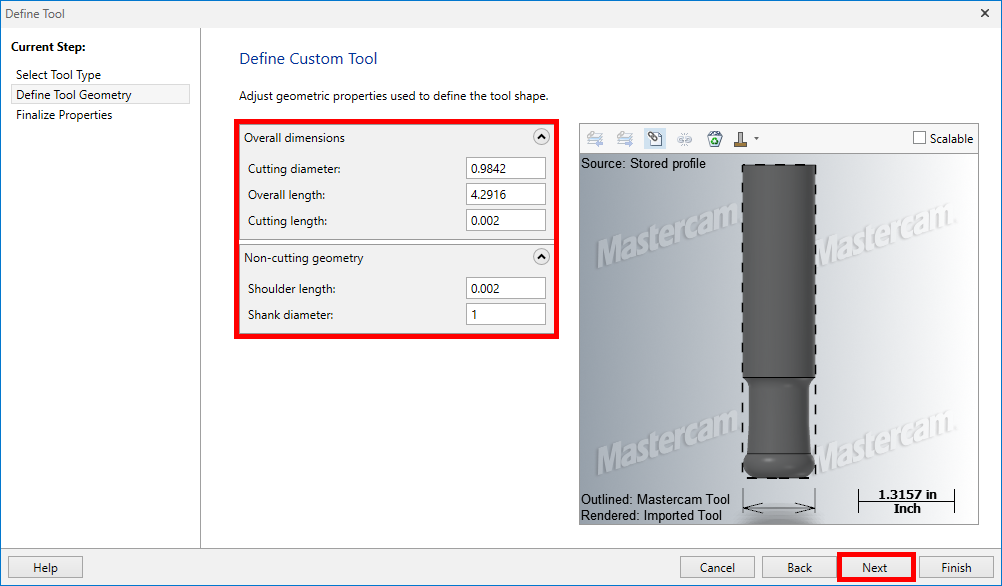Click the 'Source: Stored profile' text
The height and width of the screenshot is (586, 1002).
[643, 164]
